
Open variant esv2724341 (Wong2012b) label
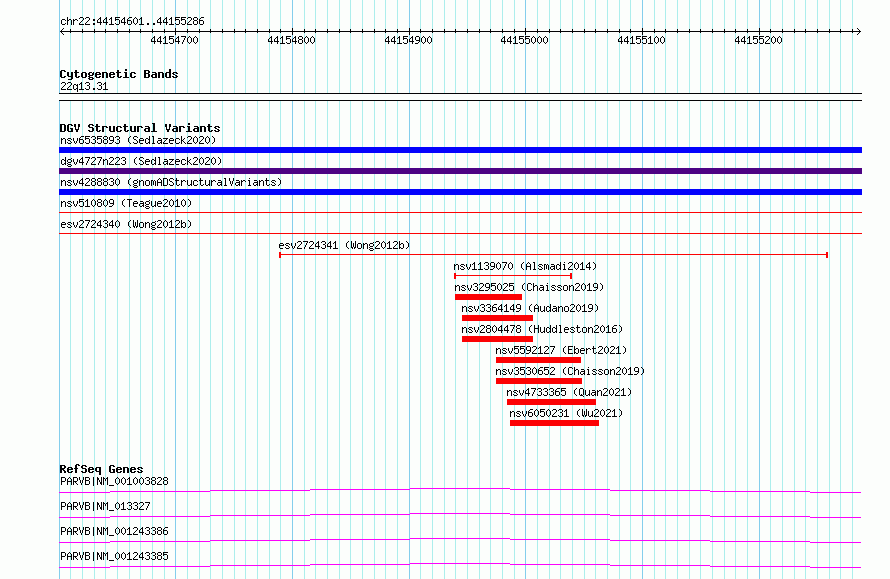(344, 245)
